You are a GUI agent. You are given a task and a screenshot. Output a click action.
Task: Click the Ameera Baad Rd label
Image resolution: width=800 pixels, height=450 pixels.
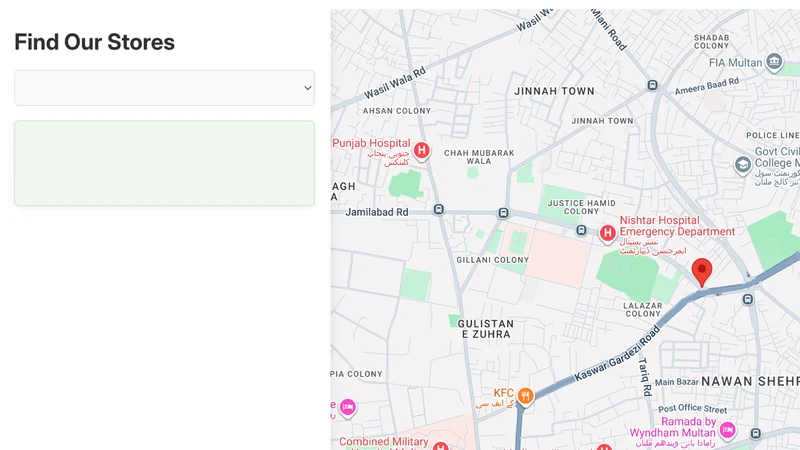coord(707,86)
